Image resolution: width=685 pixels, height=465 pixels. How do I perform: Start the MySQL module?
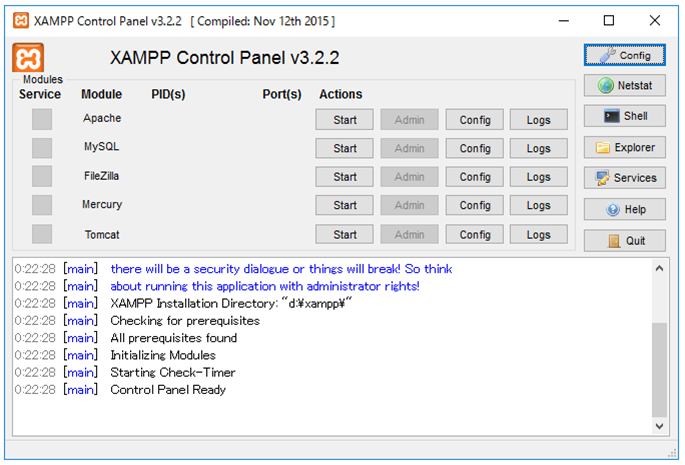(x=345, y=148)
